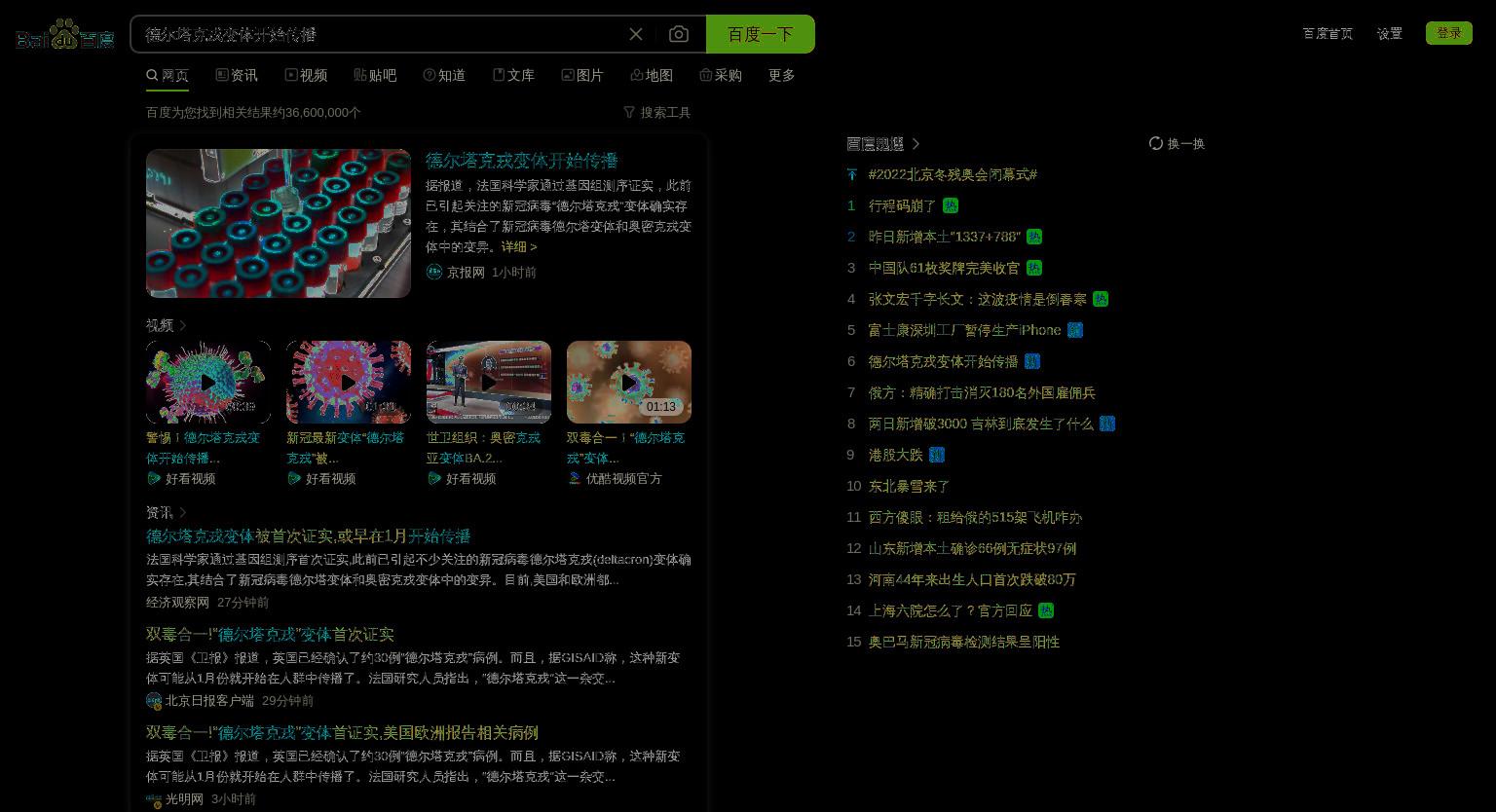Viewport: 1496px width, 812px height.
Task: Click 优酷视频官方 source icon
Action: pyautogui.click(x=575, y=478)
